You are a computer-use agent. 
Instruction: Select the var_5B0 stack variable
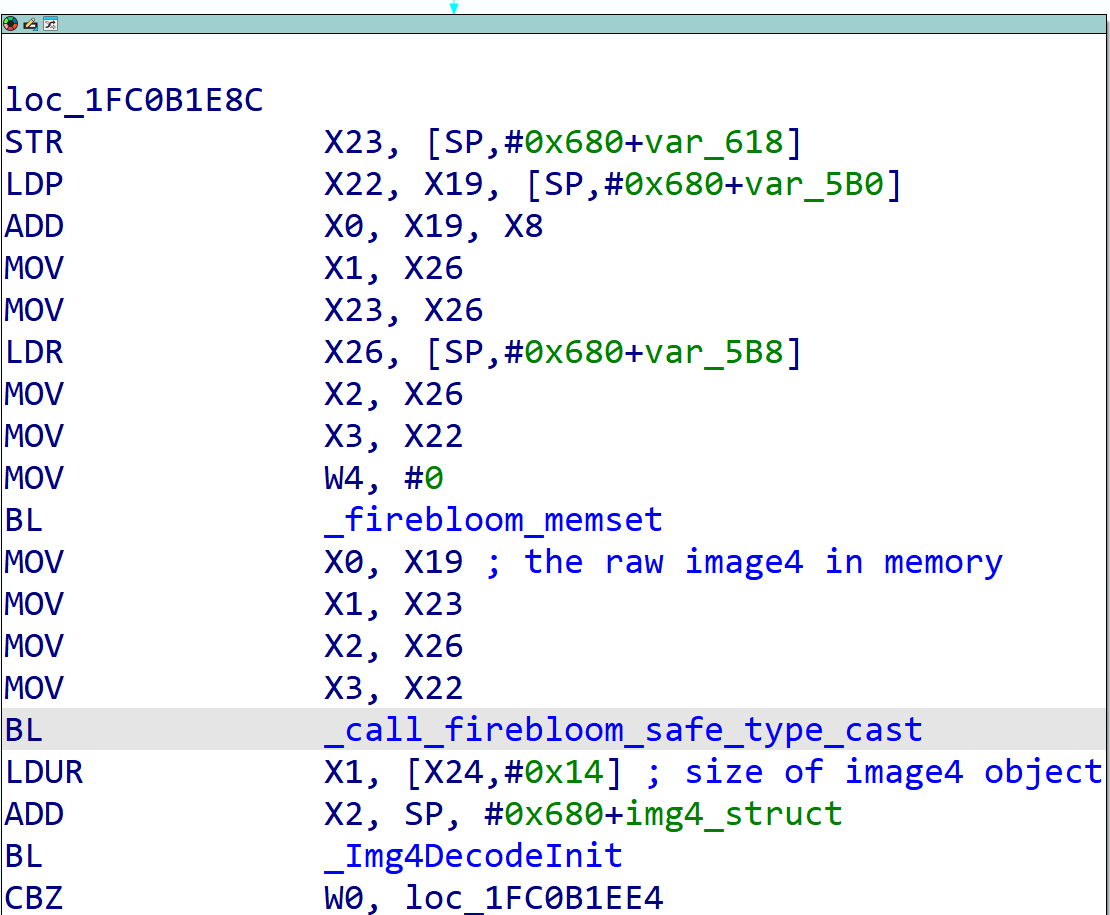tap(814, 184)
